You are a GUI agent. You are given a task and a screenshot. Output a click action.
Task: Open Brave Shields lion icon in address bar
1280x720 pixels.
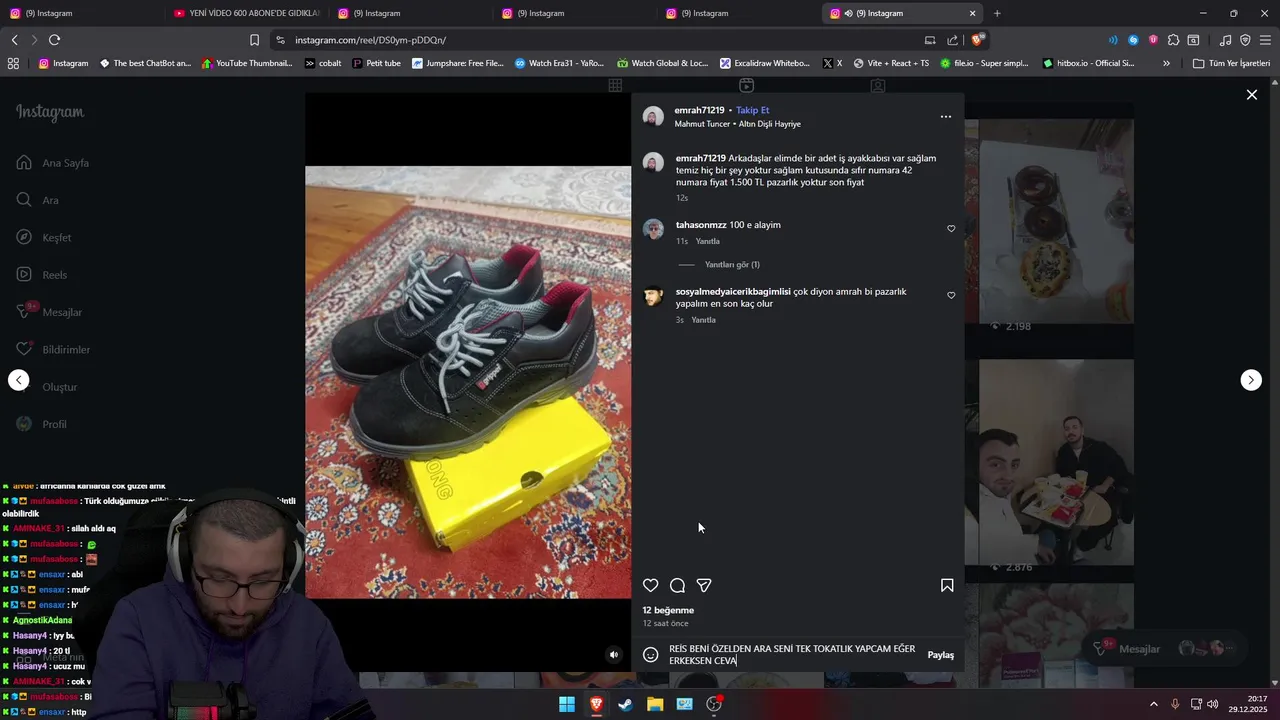pos(978,40)
